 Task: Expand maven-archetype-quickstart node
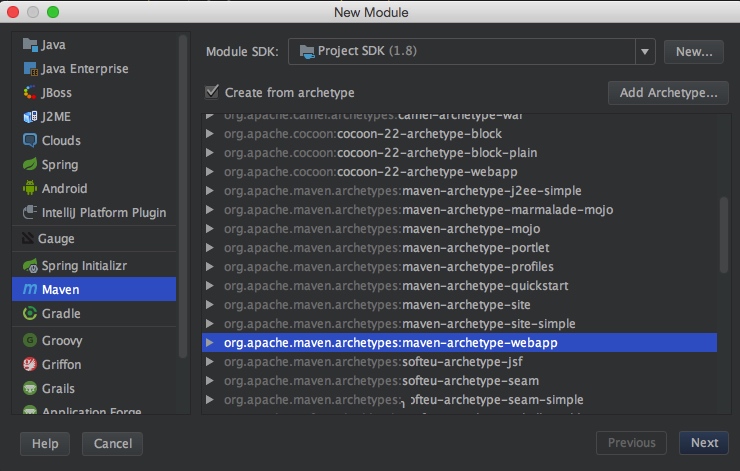(x=210, y=286)
